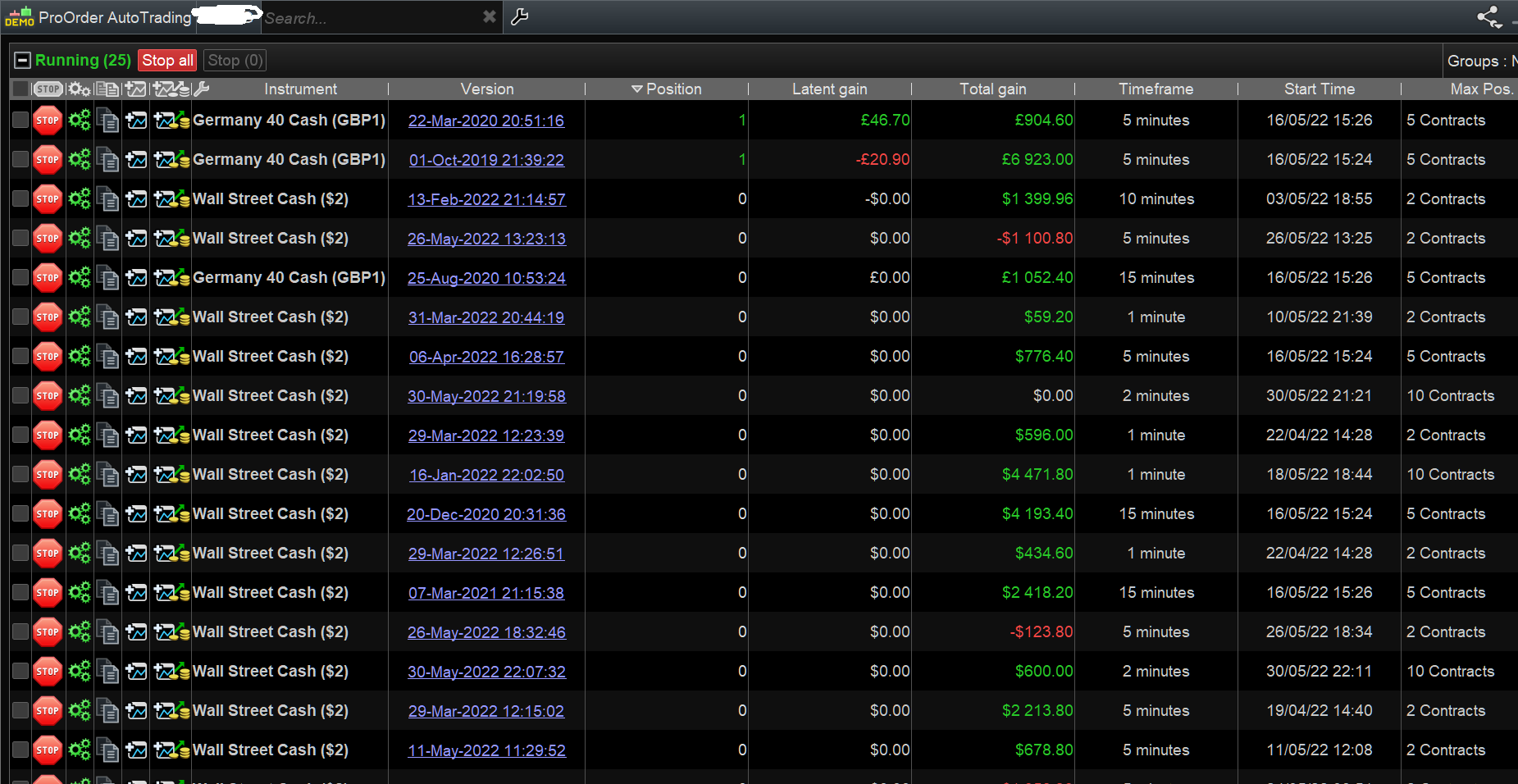1518x784 pixels.
Task: Open version link 16-Jan-2022 22:02:50
Action: coord(486,475)
